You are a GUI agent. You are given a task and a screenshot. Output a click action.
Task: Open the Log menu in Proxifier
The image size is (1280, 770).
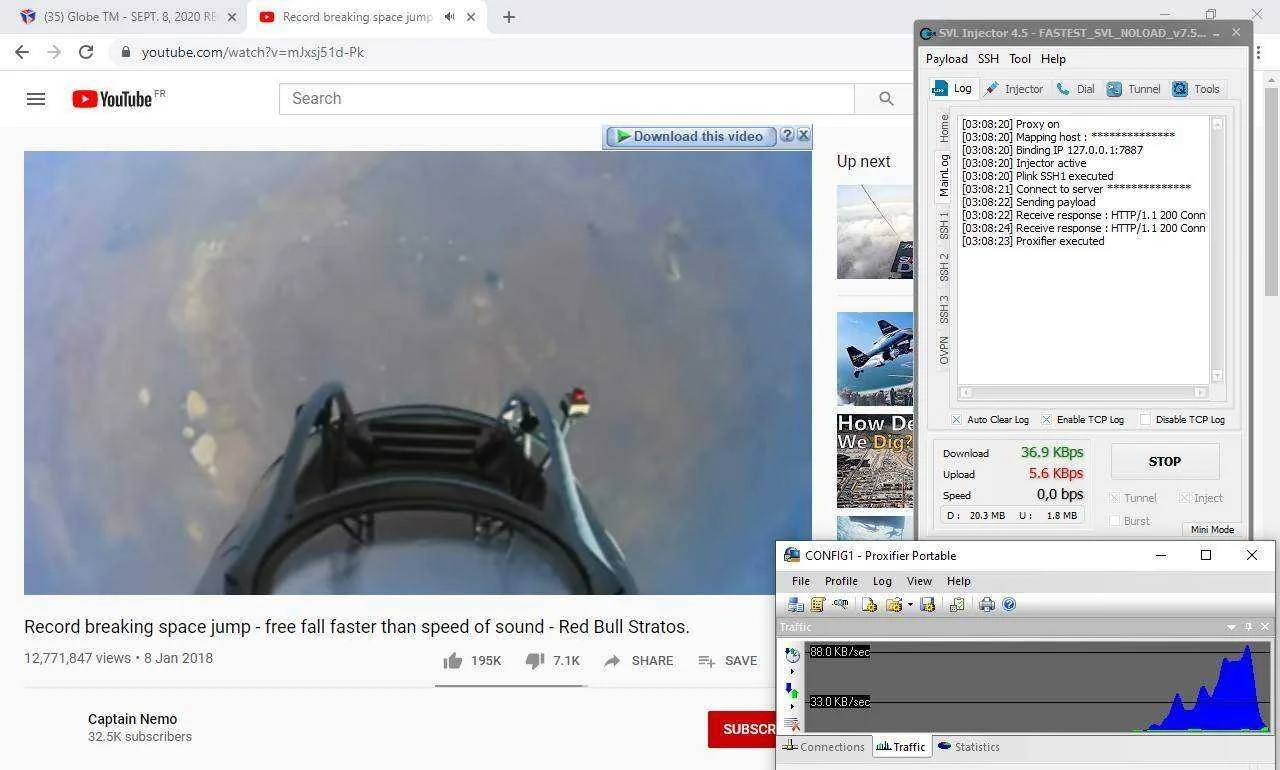tap(882, 581)
